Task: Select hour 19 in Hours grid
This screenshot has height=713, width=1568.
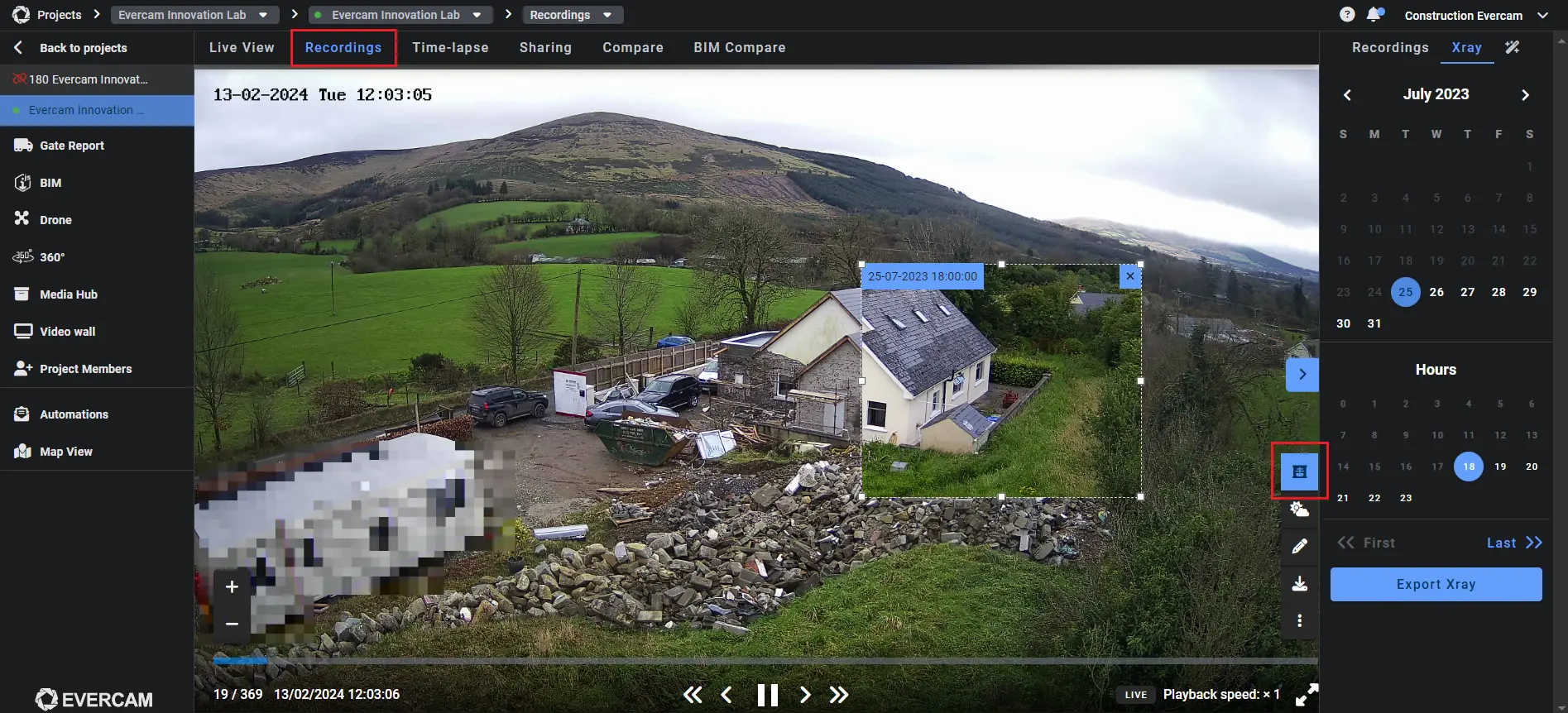Action: point(1500,467)
